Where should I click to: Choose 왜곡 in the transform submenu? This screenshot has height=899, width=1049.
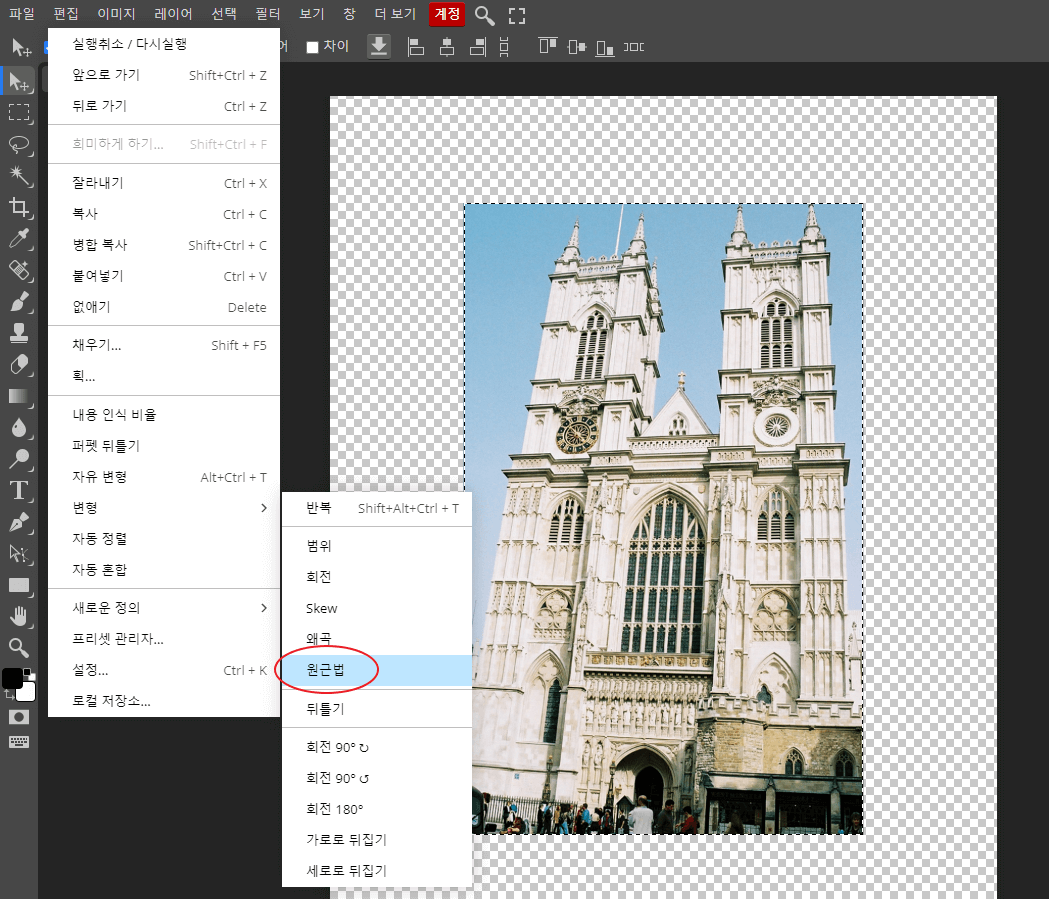tap(377, 639)
